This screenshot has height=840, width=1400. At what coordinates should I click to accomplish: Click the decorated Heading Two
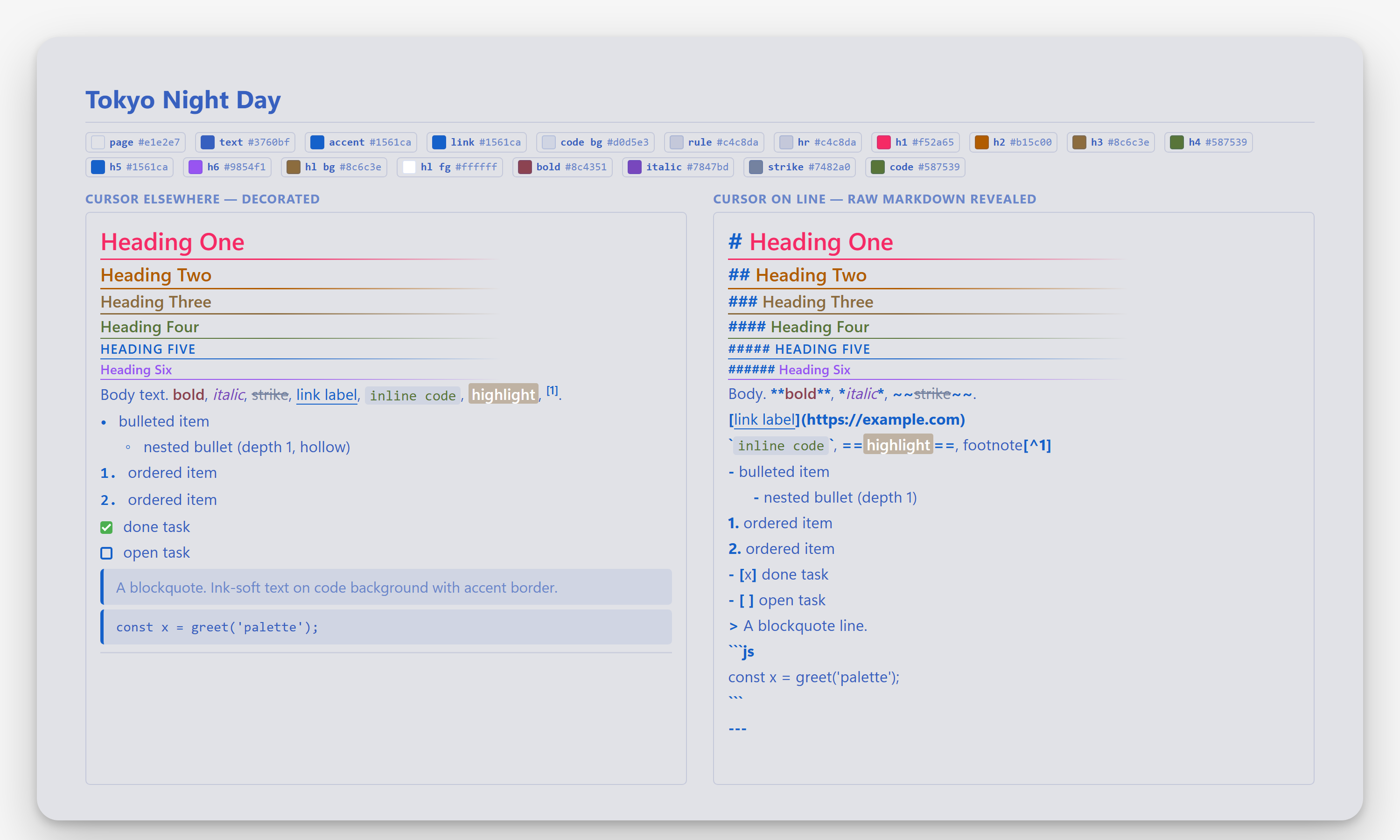pyautogui.click(x=156, y=275)
